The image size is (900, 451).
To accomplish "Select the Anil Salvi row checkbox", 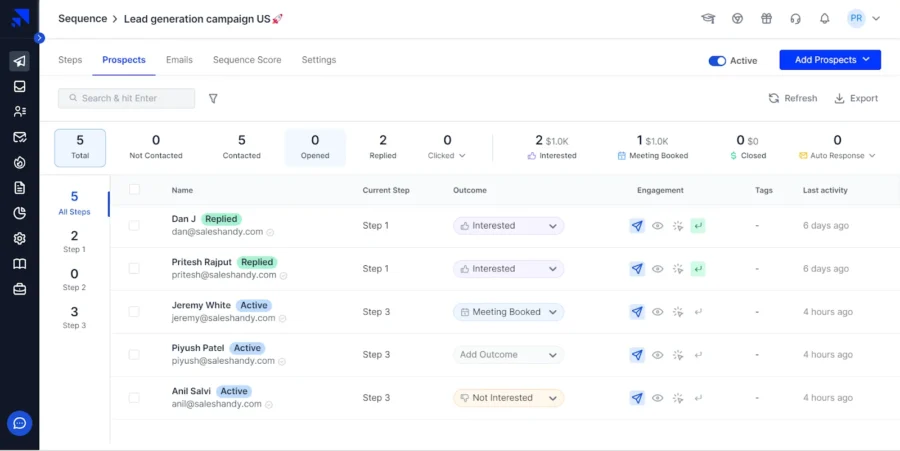I will point(134,398).
